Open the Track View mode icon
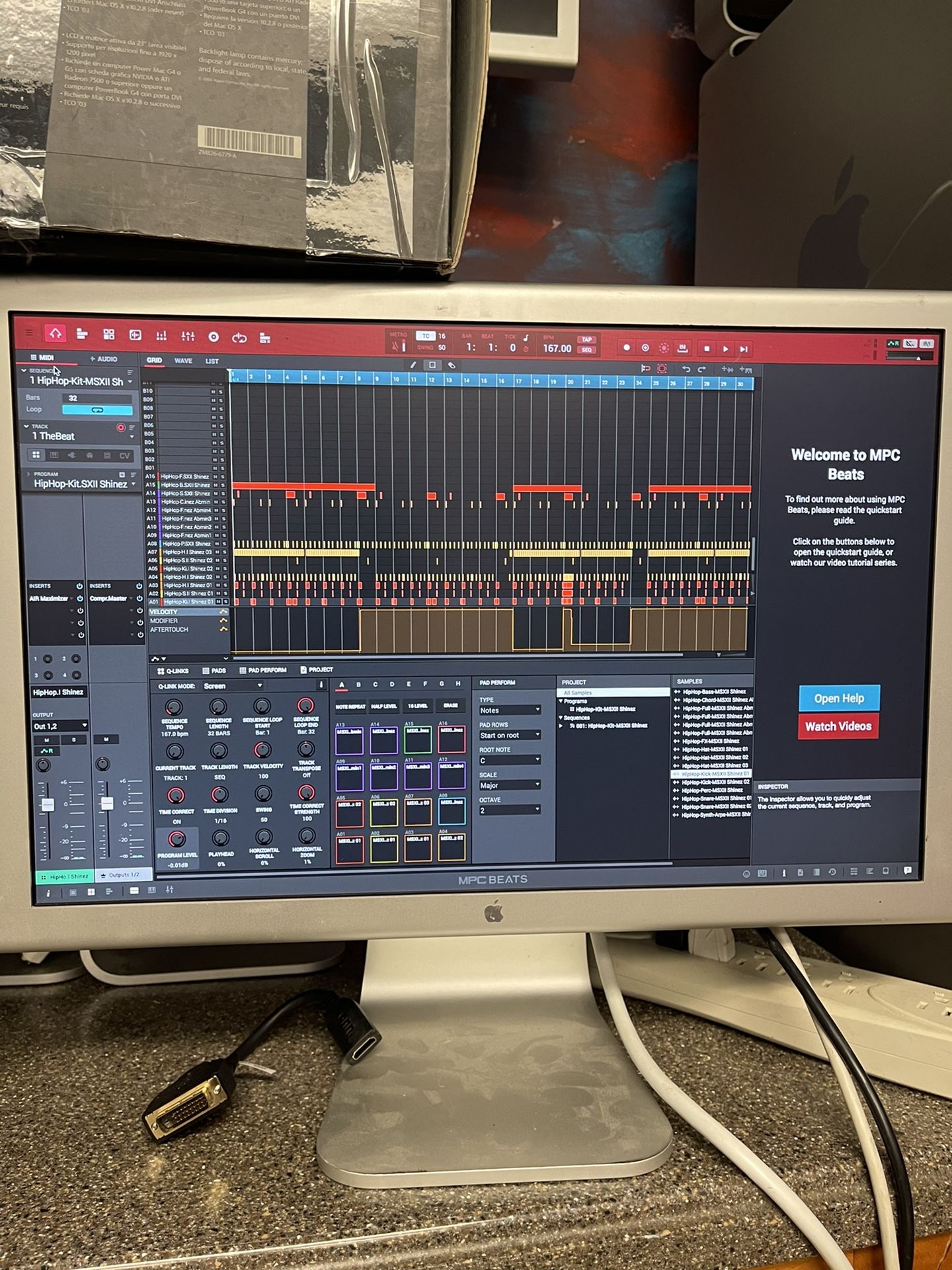 [x=82, y=335]
